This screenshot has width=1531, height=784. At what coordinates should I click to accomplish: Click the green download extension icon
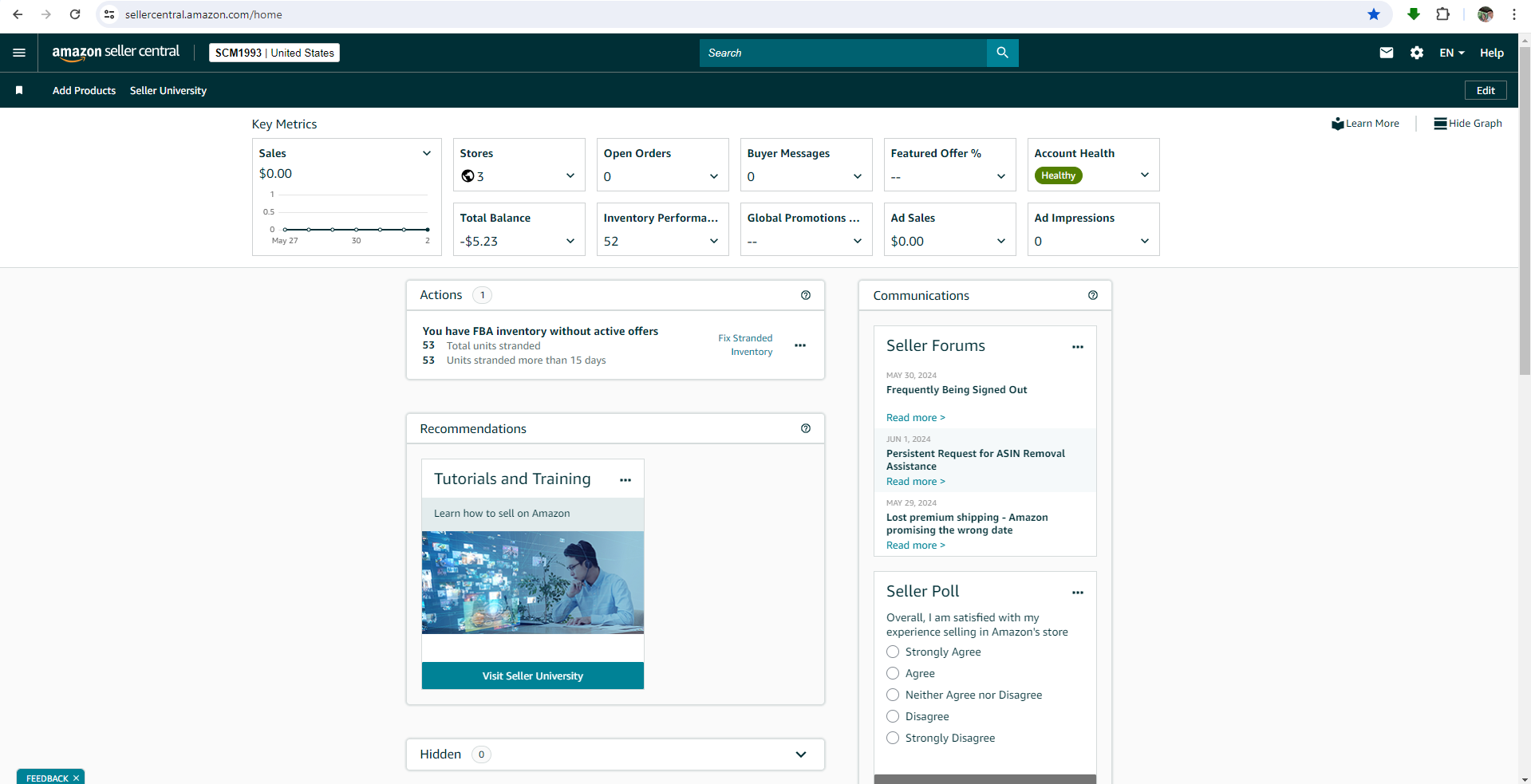[x=1414, y=14]
